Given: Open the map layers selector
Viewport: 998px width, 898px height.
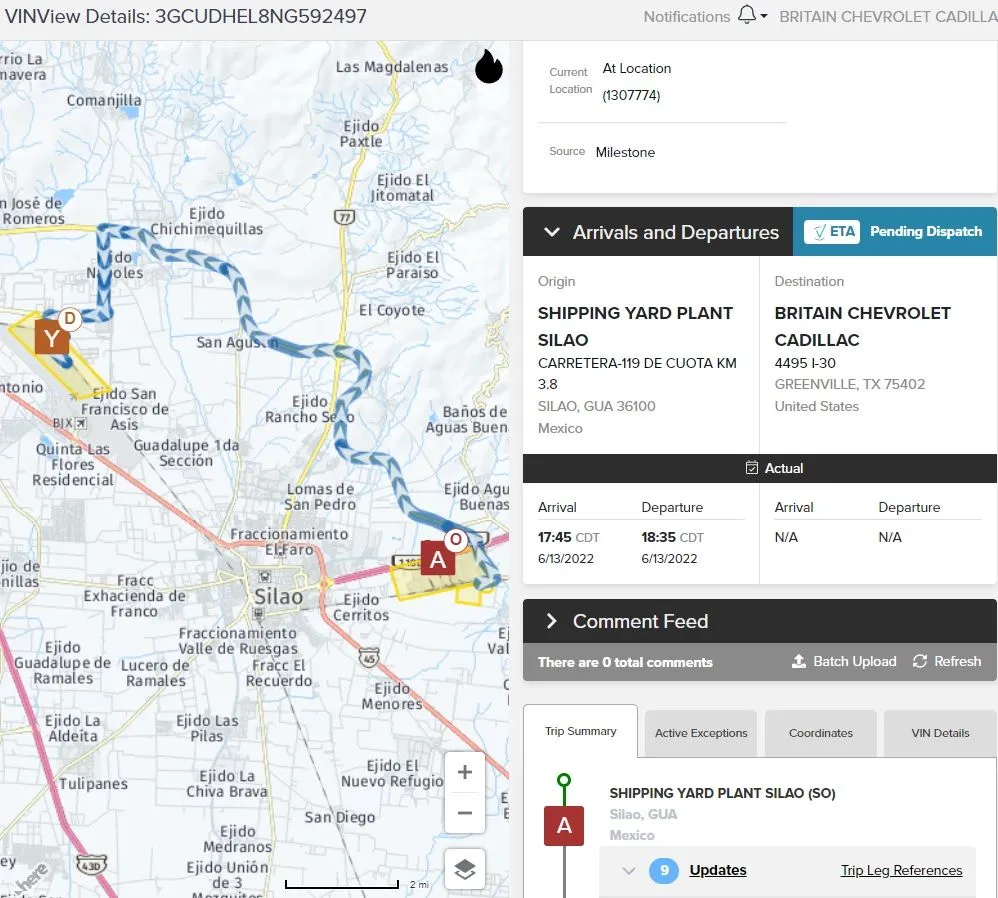Looking at the screenshot, I should click(464, 868).
